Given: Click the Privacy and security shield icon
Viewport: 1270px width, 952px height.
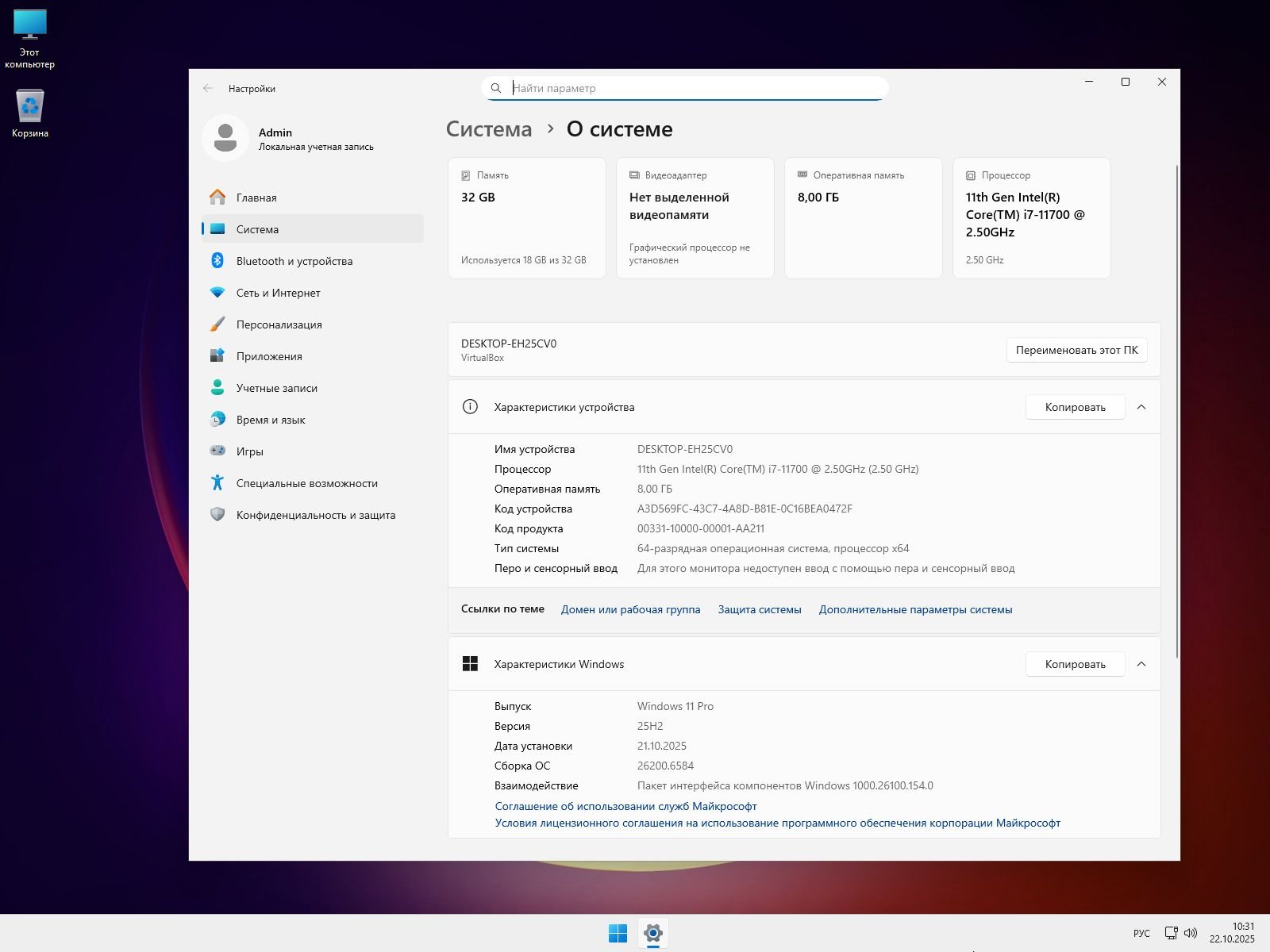Looking at the screenshot, I should [x=217, y=515].
